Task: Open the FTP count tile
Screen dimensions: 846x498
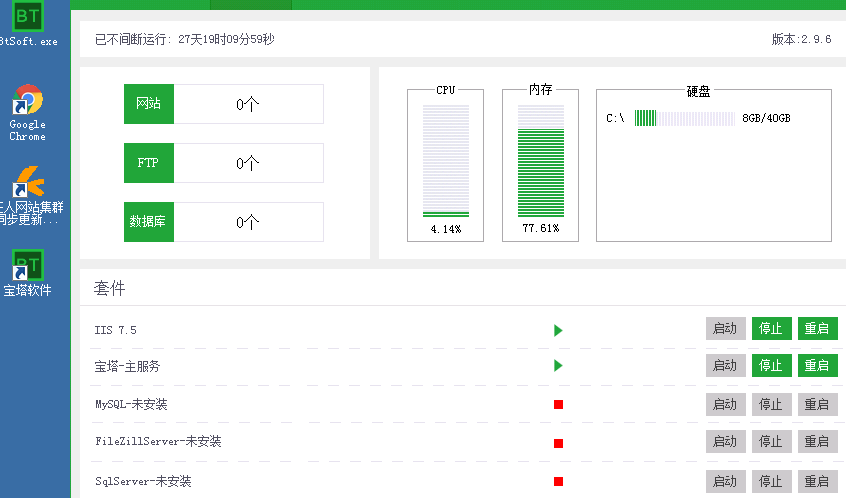Action: pyautogui.click(x=224, y=163)
